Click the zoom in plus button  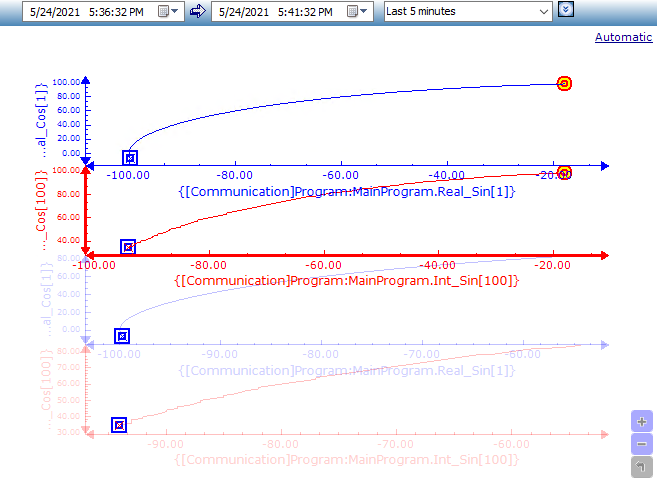(x=642, y=422)
